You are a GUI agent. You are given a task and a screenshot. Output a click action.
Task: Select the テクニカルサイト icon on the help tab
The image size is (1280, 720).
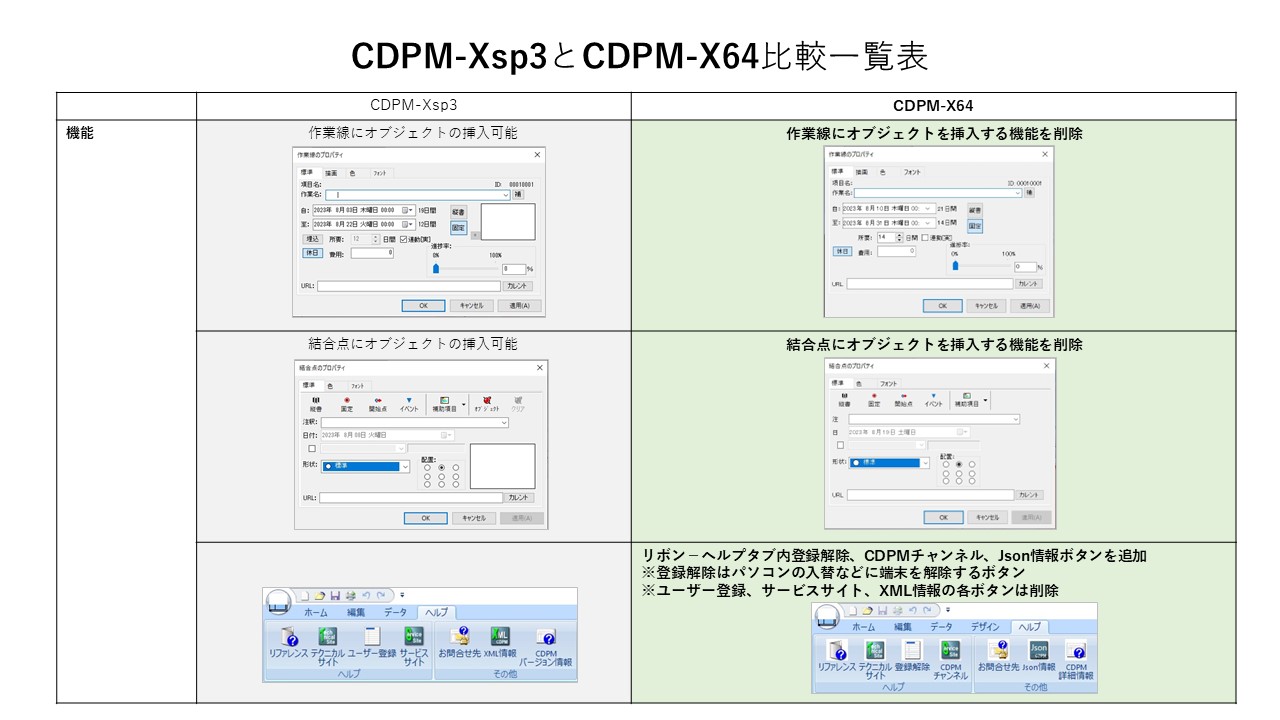pos(327,638)
